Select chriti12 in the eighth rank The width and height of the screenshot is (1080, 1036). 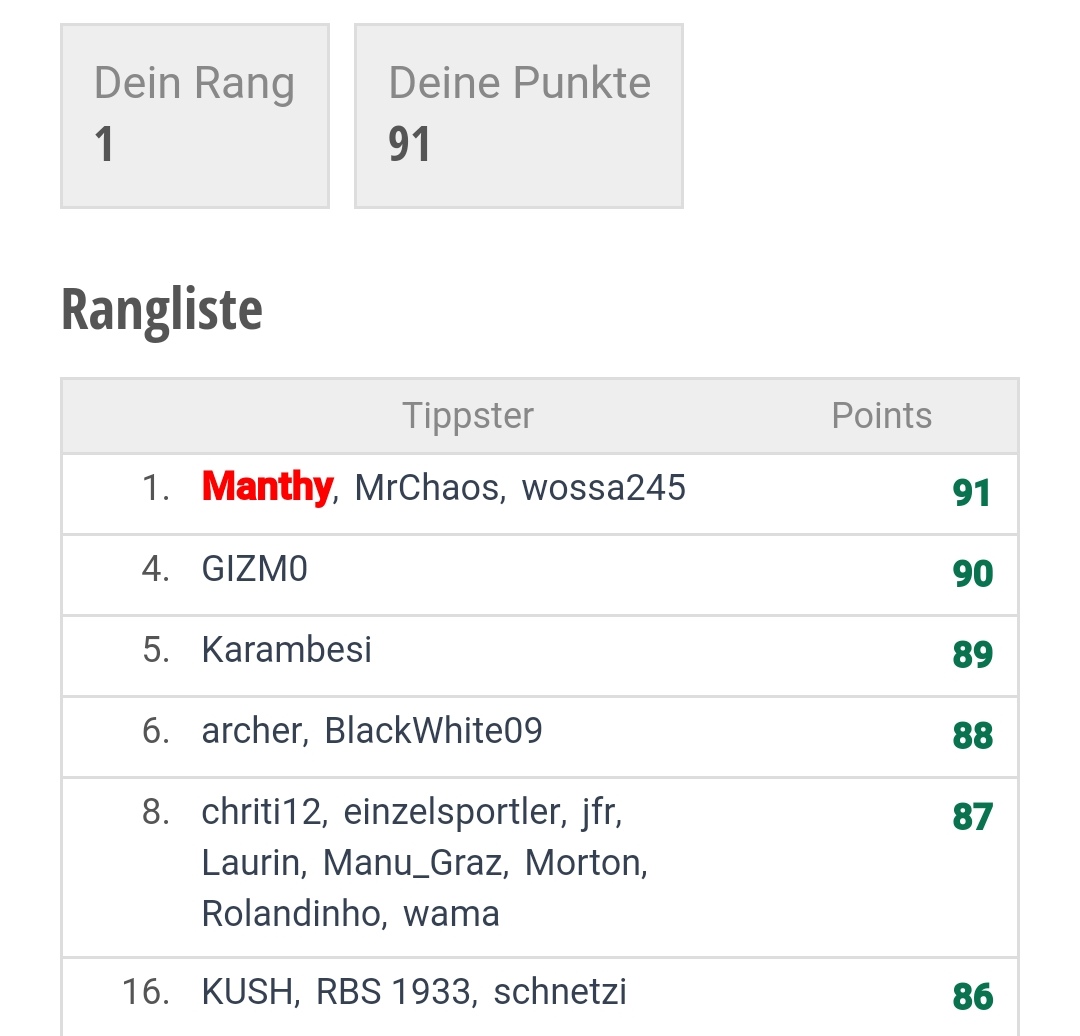261,812
